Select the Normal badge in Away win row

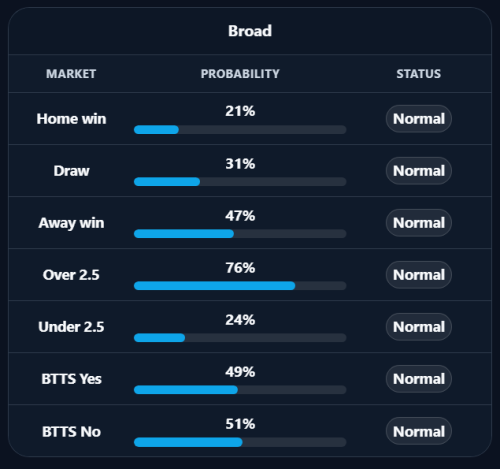point(419,223)
